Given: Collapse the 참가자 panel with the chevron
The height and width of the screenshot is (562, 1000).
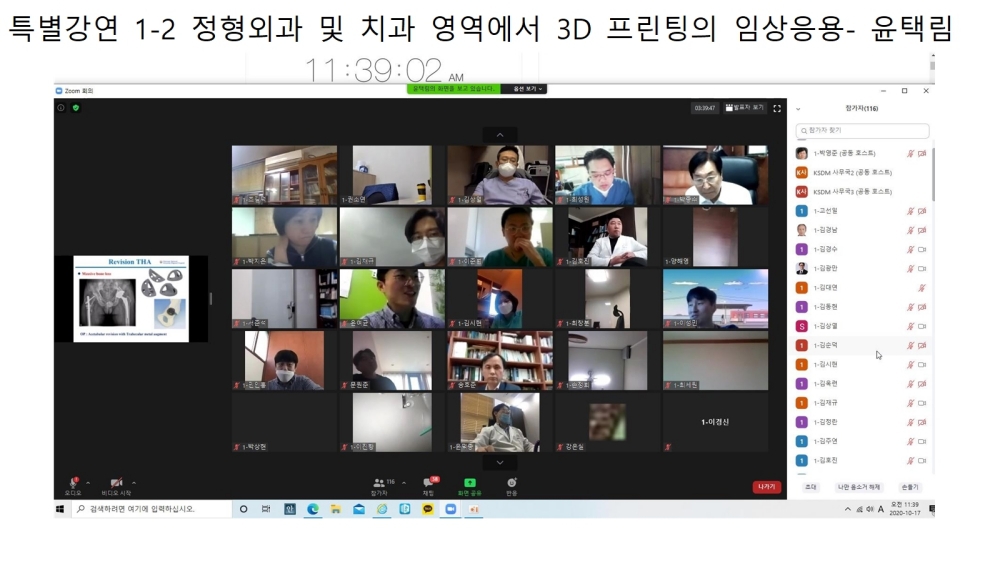Looking at the screenshot, I should point(798,109).
